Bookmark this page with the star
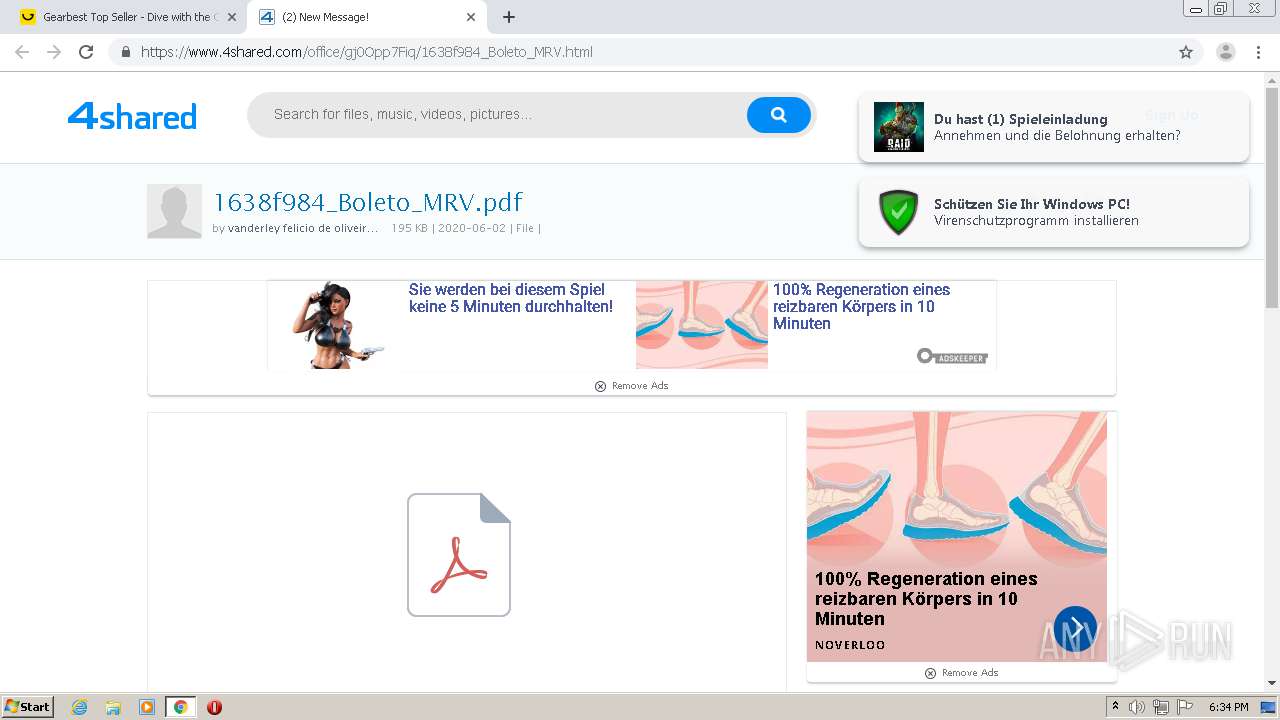 1186,52
